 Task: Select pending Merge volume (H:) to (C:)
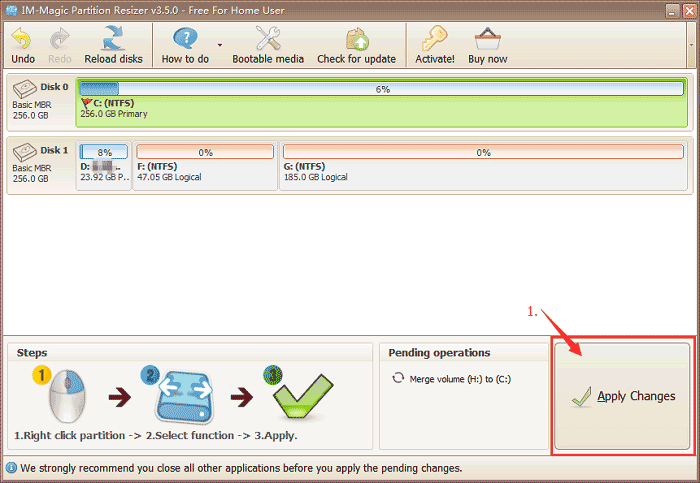pyautogui.click(x=460, y=379)
